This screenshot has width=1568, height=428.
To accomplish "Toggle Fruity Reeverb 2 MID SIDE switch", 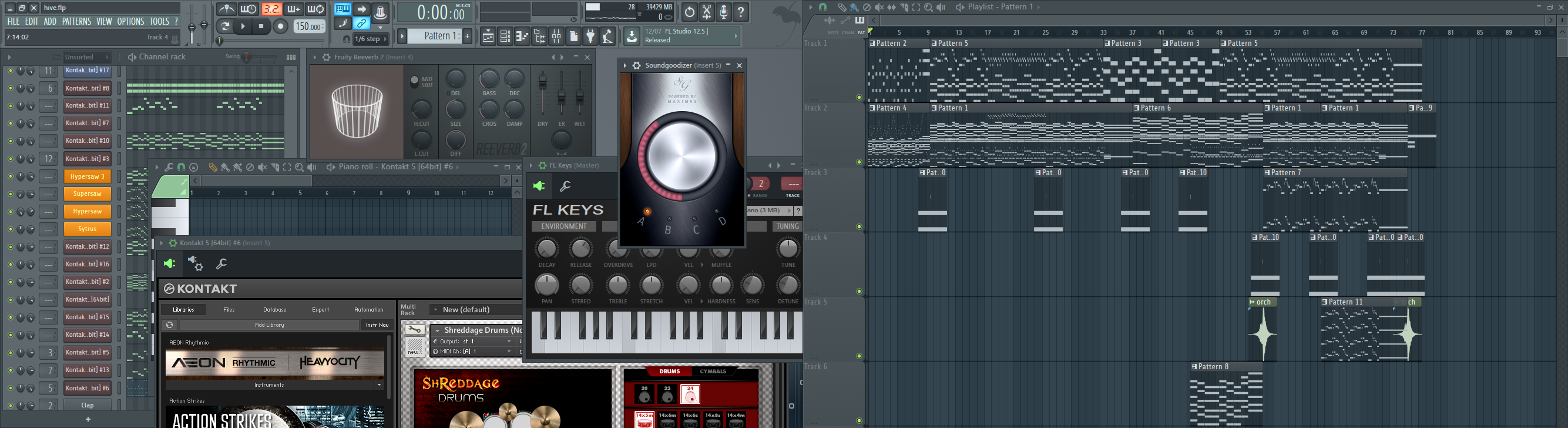I will pos(415,81).
